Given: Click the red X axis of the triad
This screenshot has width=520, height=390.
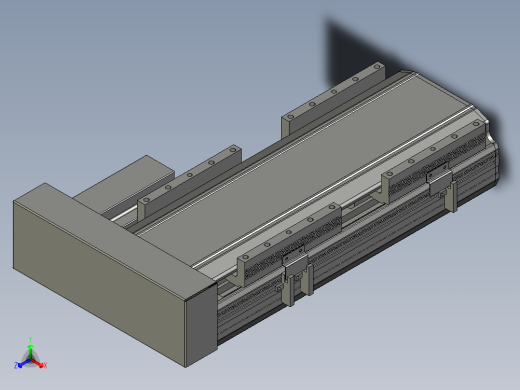Looking at the screenshot, I should pos(37,363).
